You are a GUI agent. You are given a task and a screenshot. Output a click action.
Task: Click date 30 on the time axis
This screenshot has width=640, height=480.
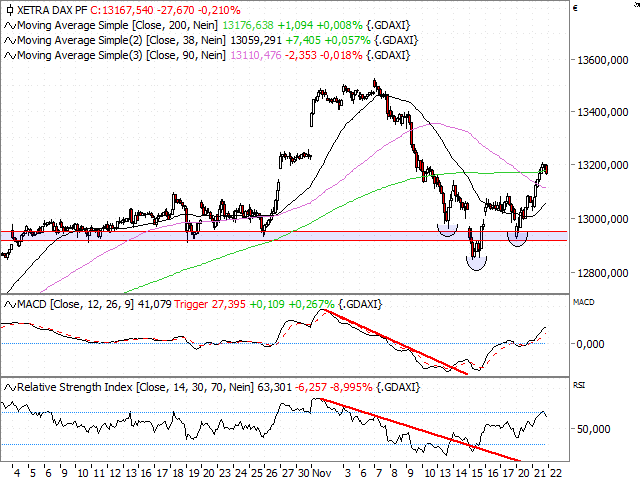click(303, 473)
